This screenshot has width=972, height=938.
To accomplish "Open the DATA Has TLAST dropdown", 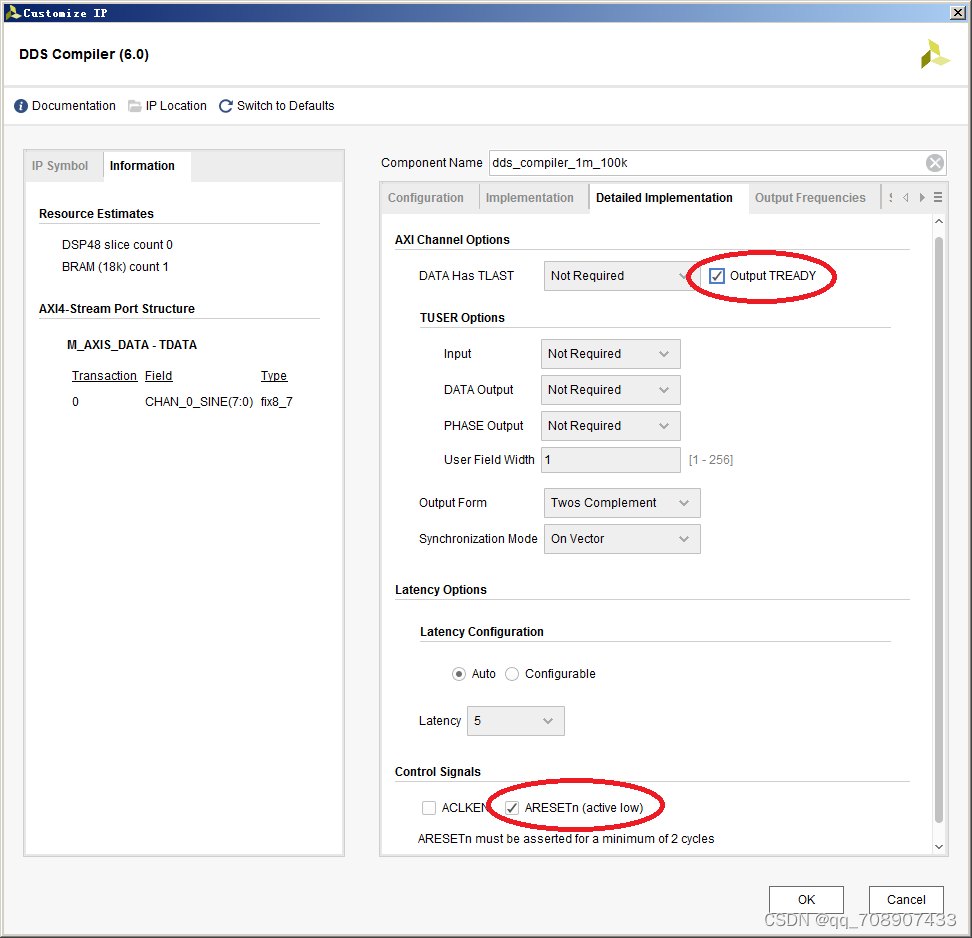I will 622,276.
